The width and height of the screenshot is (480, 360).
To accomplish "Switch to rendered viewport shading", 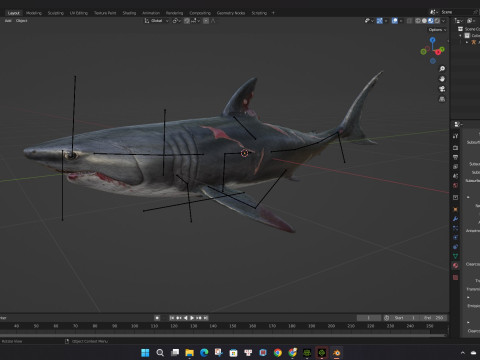I will tap(437, 21).
